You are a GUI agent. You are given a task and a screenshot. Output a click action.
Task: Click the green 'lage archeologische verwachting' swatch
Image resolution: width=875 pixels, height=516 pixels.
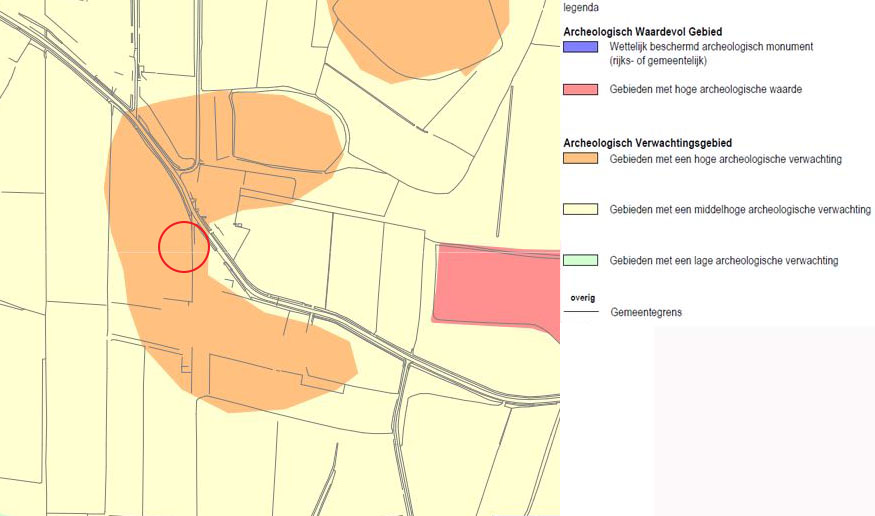pos(580,260)
